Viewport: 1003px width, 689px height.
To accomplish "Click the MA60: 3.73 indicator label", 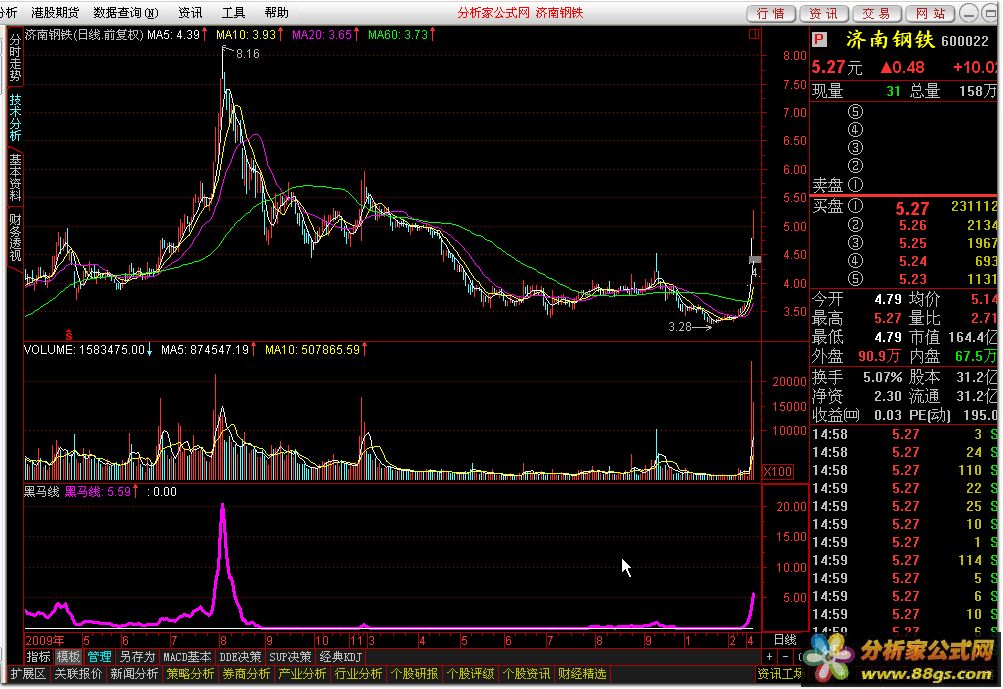I will (x=398, y=35).
